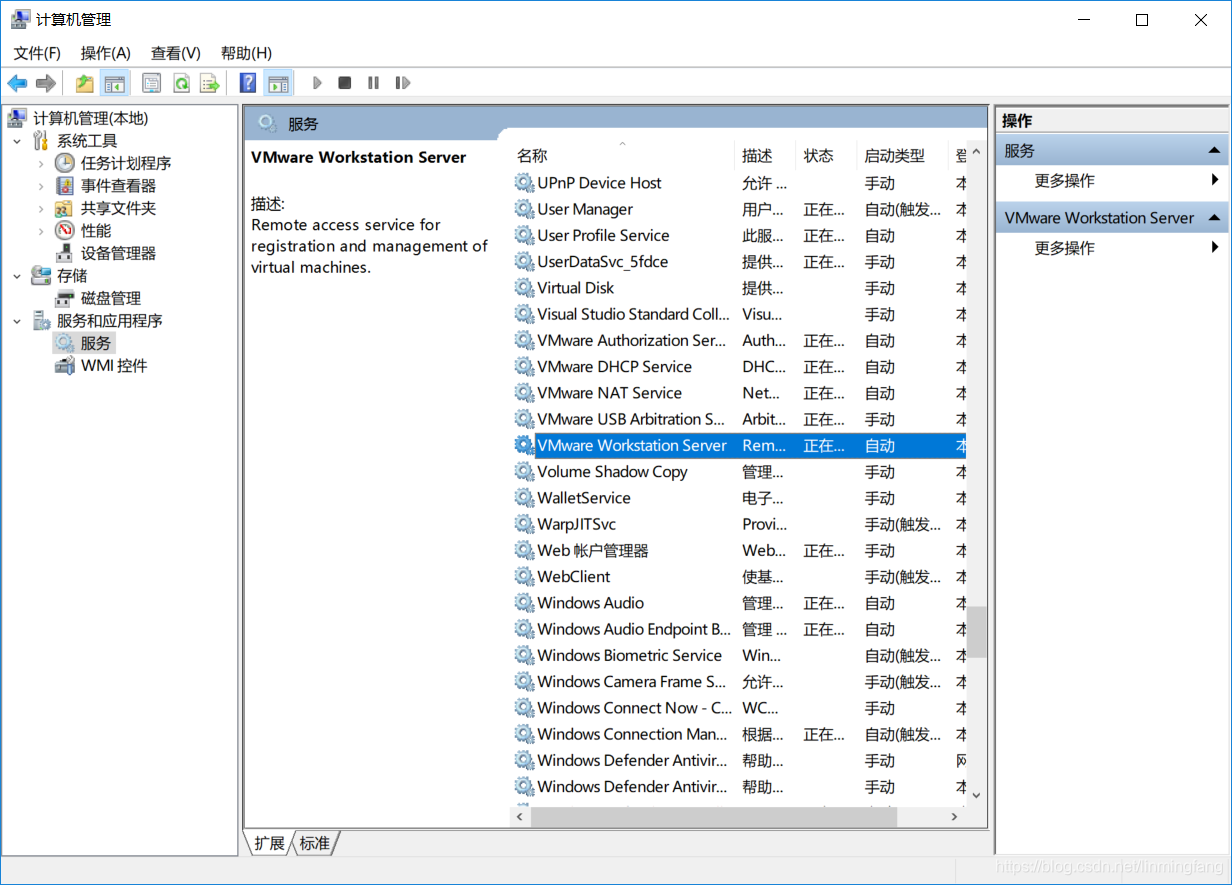This screenshot has width=1232, height=885.
Task: Expand the 任务计划程序 tree node
Action: click(40, 163)
